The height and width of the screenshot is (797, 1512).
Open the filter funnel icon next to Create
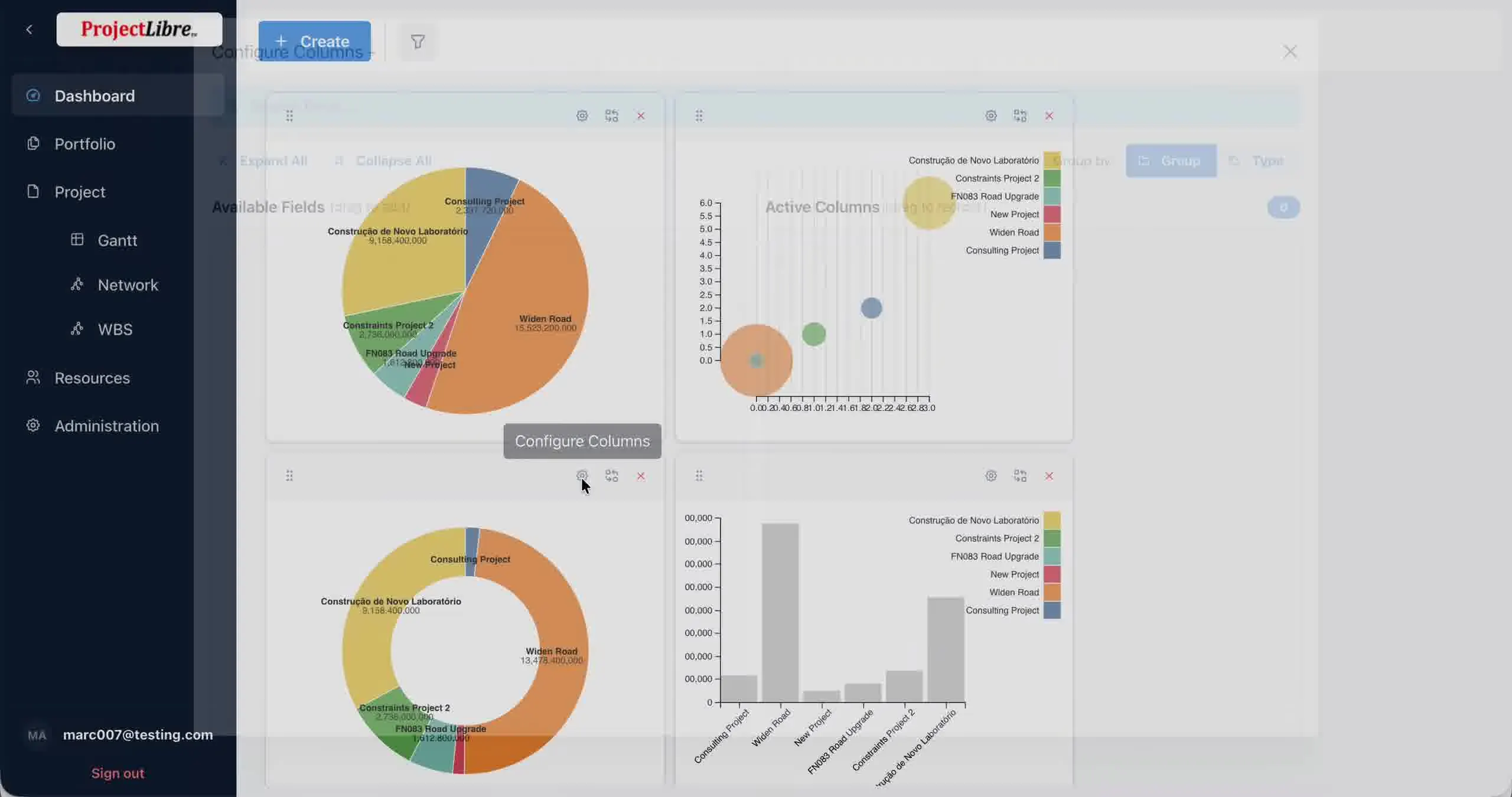click(x=418, y=41)
